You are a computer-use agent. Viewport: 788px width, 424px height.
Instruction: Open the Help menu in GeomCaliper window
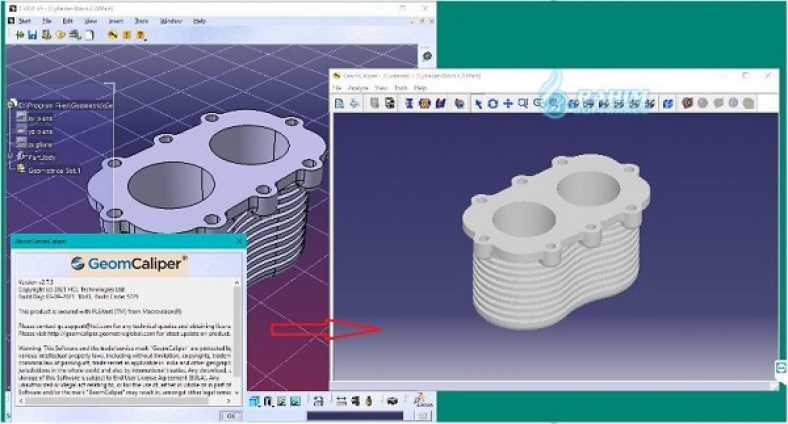420,88
